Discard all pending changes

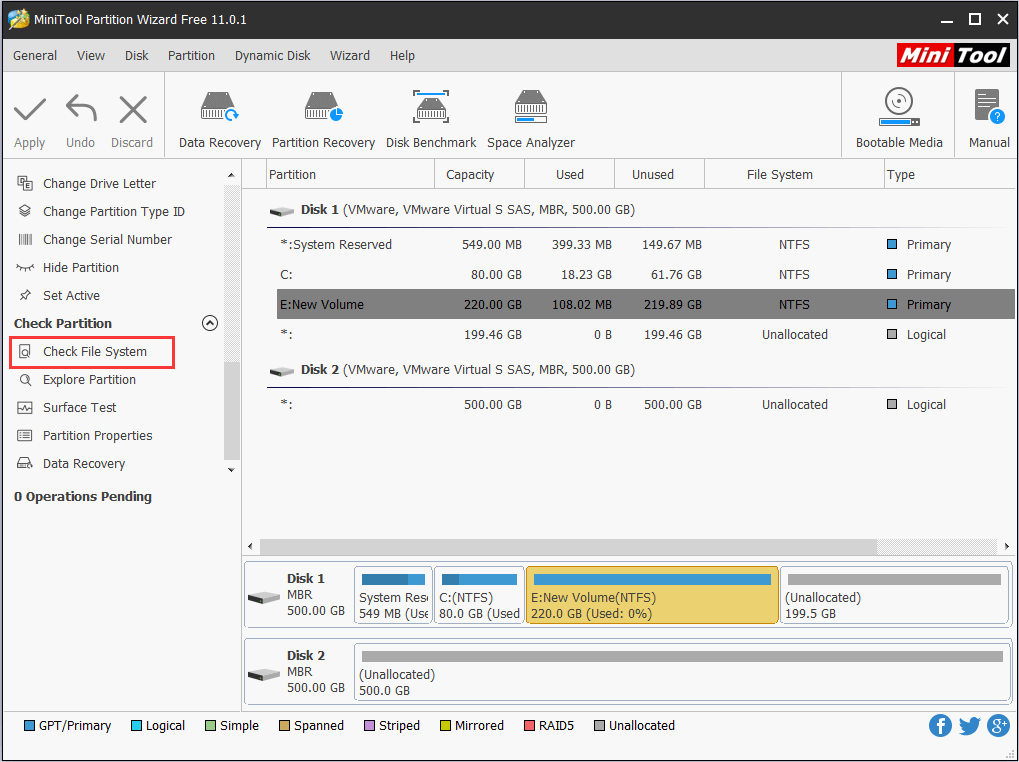coord(131,115)
